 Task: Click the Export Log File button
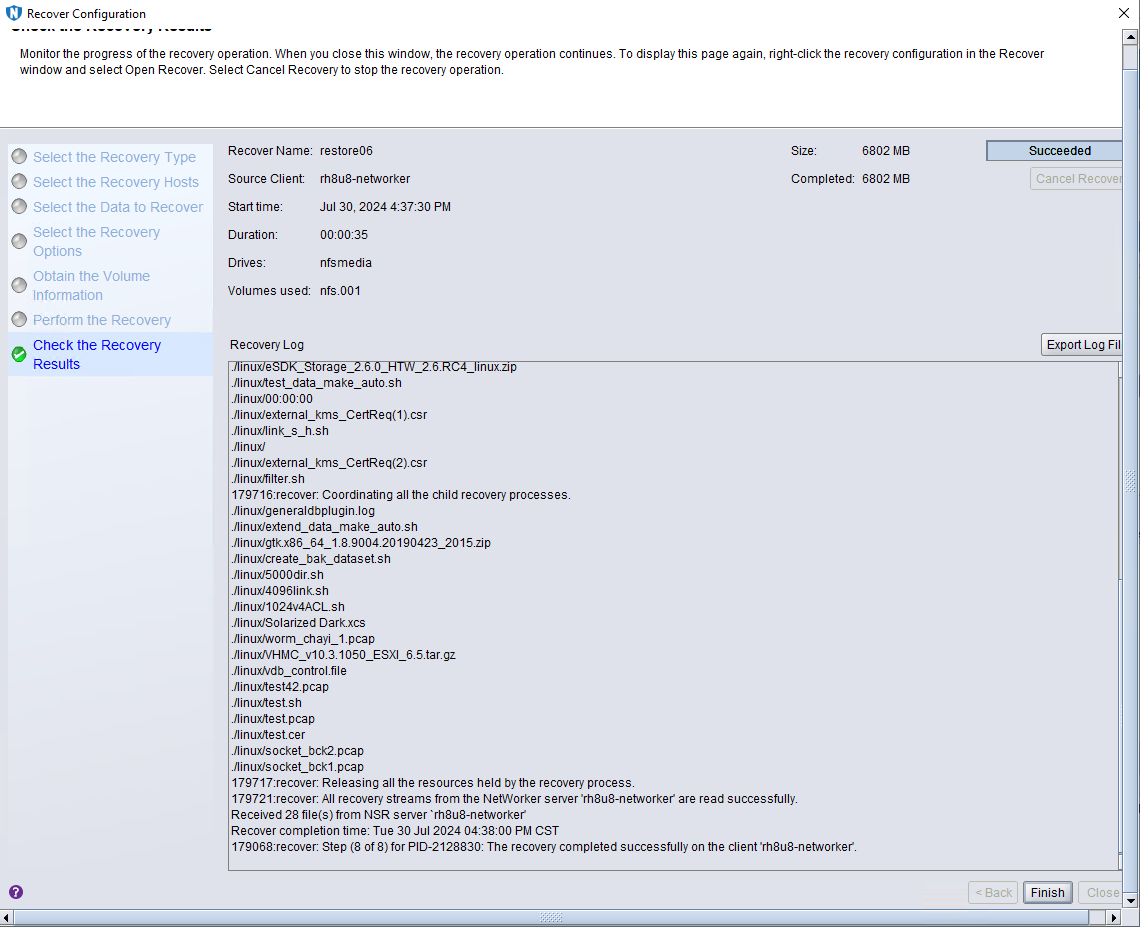[x=1082, y=345]
